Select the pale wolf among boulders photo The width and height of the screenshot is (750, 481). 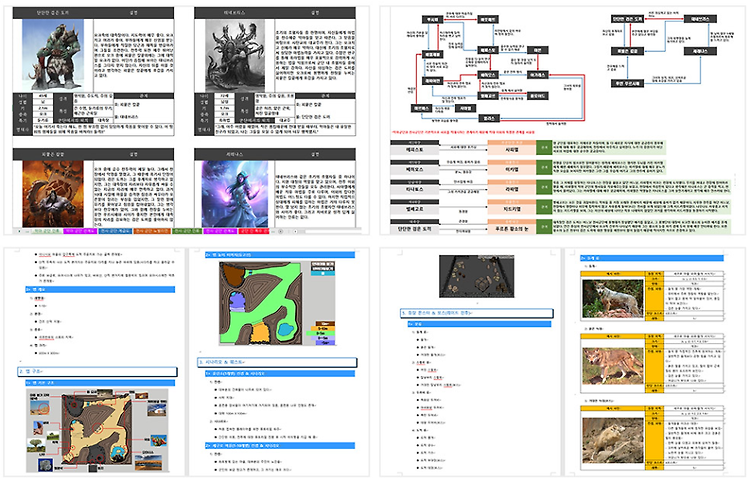pos(612,441)
